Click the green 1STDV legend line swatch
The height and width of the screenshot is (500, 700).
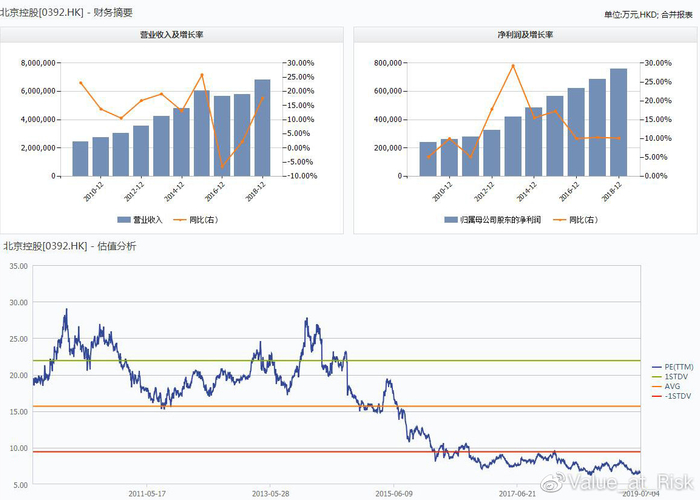coord(657,377)
